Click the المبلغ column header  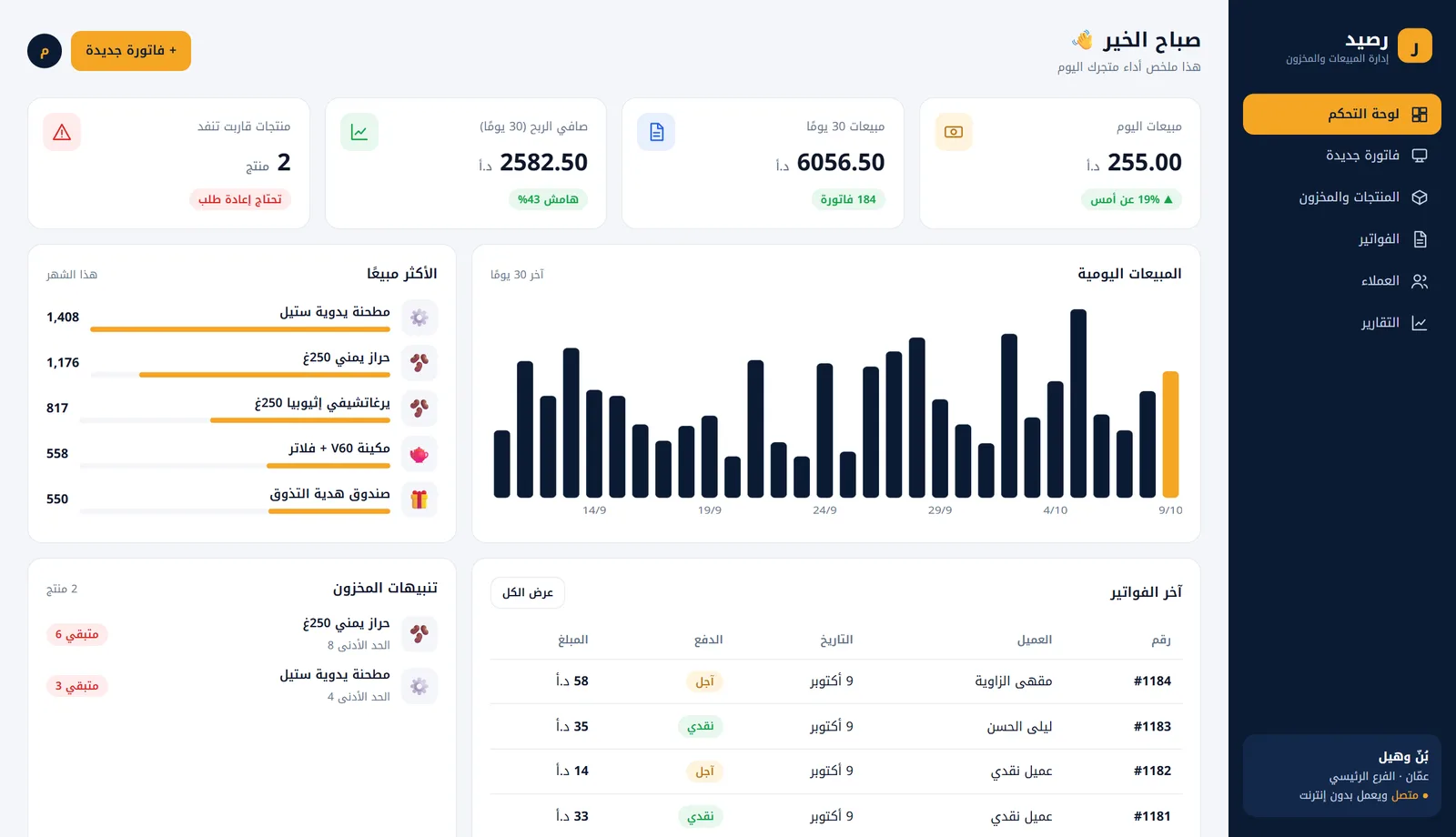point(573,640)
